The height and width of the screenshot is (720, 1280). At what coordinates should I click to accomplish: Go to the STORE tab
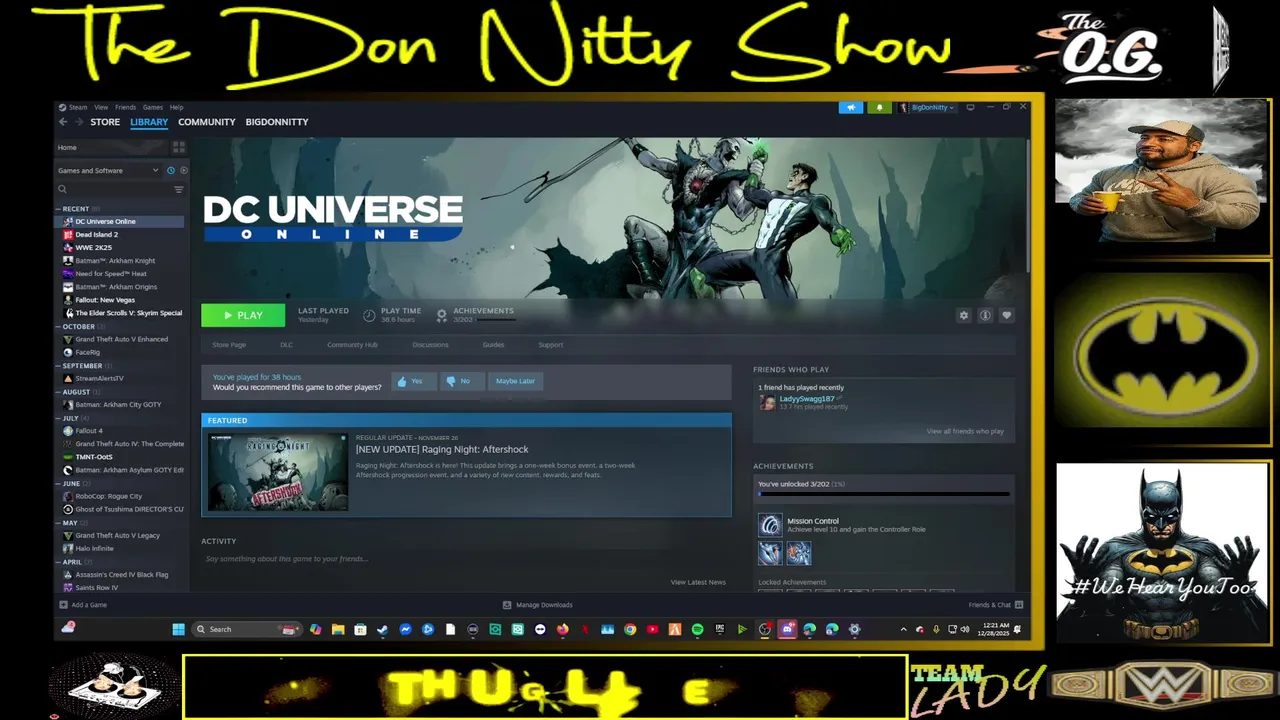(105, 122)
